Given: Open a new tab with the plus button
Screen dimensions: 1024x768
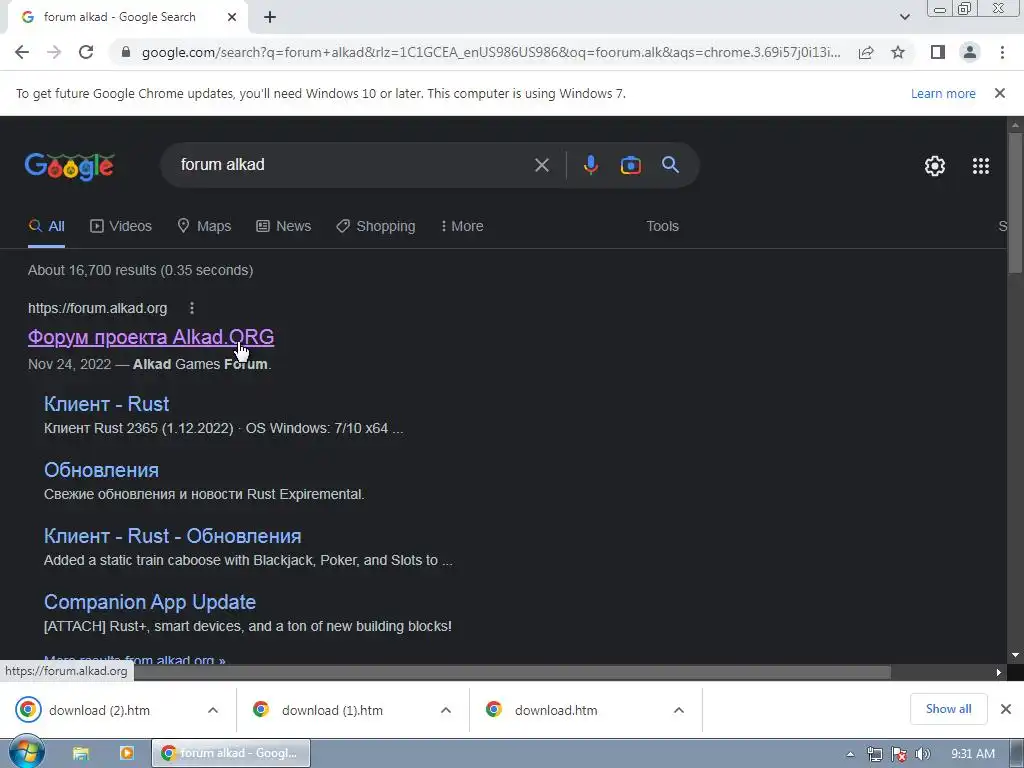Looking at the screenshot, I should [270, 17].
